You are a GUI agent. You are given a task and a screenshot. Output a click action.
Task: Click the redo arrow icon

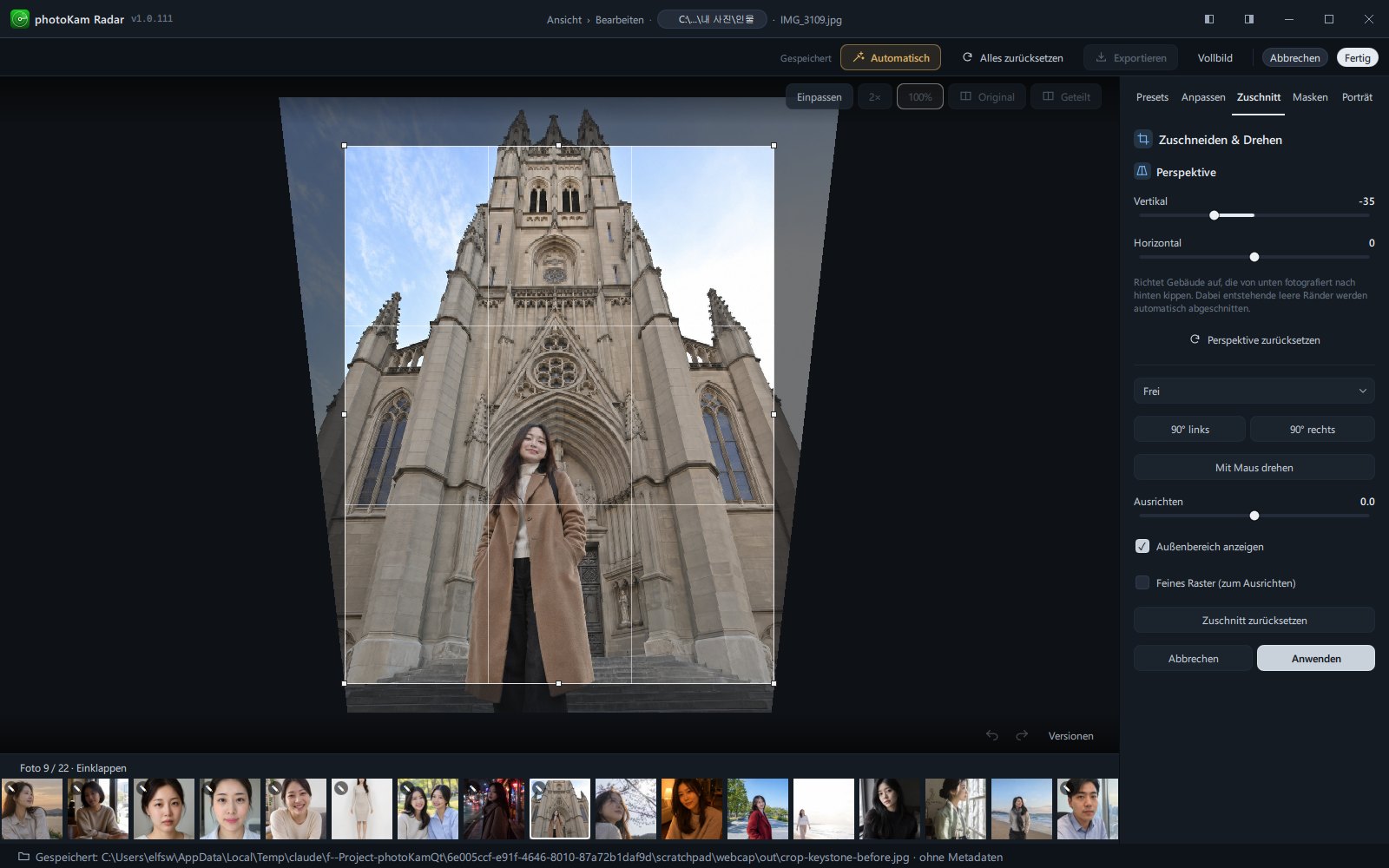pos(1022,735)
